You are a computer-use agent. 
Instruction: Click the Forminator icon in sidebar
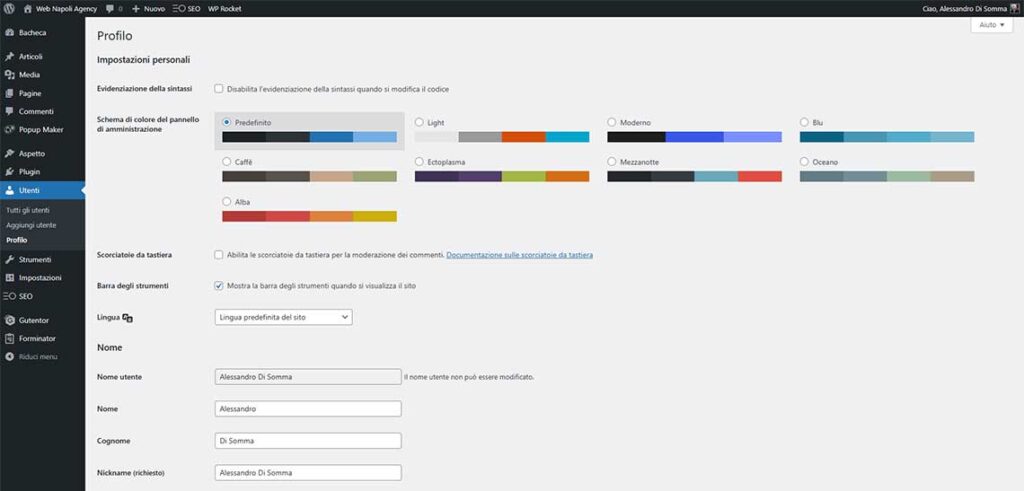click(9, 338)
